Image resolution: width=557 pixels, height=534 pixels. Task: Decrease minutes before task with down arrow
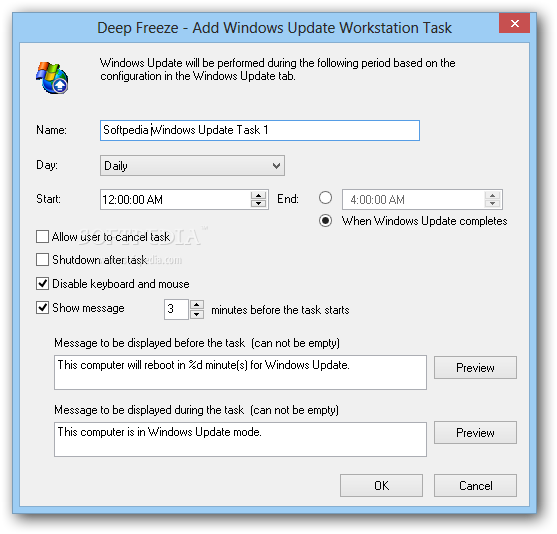pos(197,314)
